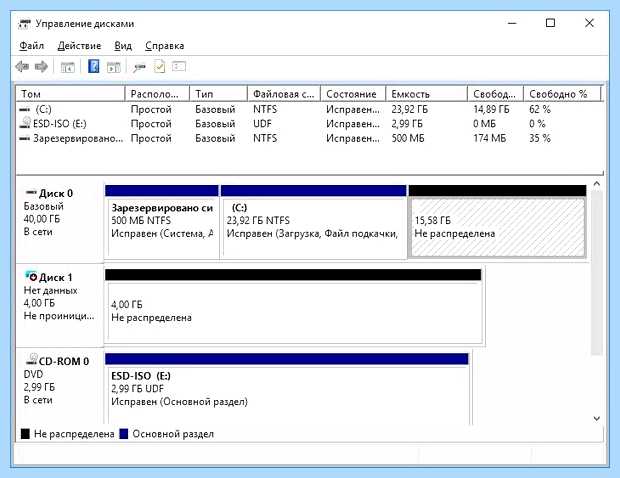Click the 62 % free cell

pyautogui.click(x=540, y=110)
